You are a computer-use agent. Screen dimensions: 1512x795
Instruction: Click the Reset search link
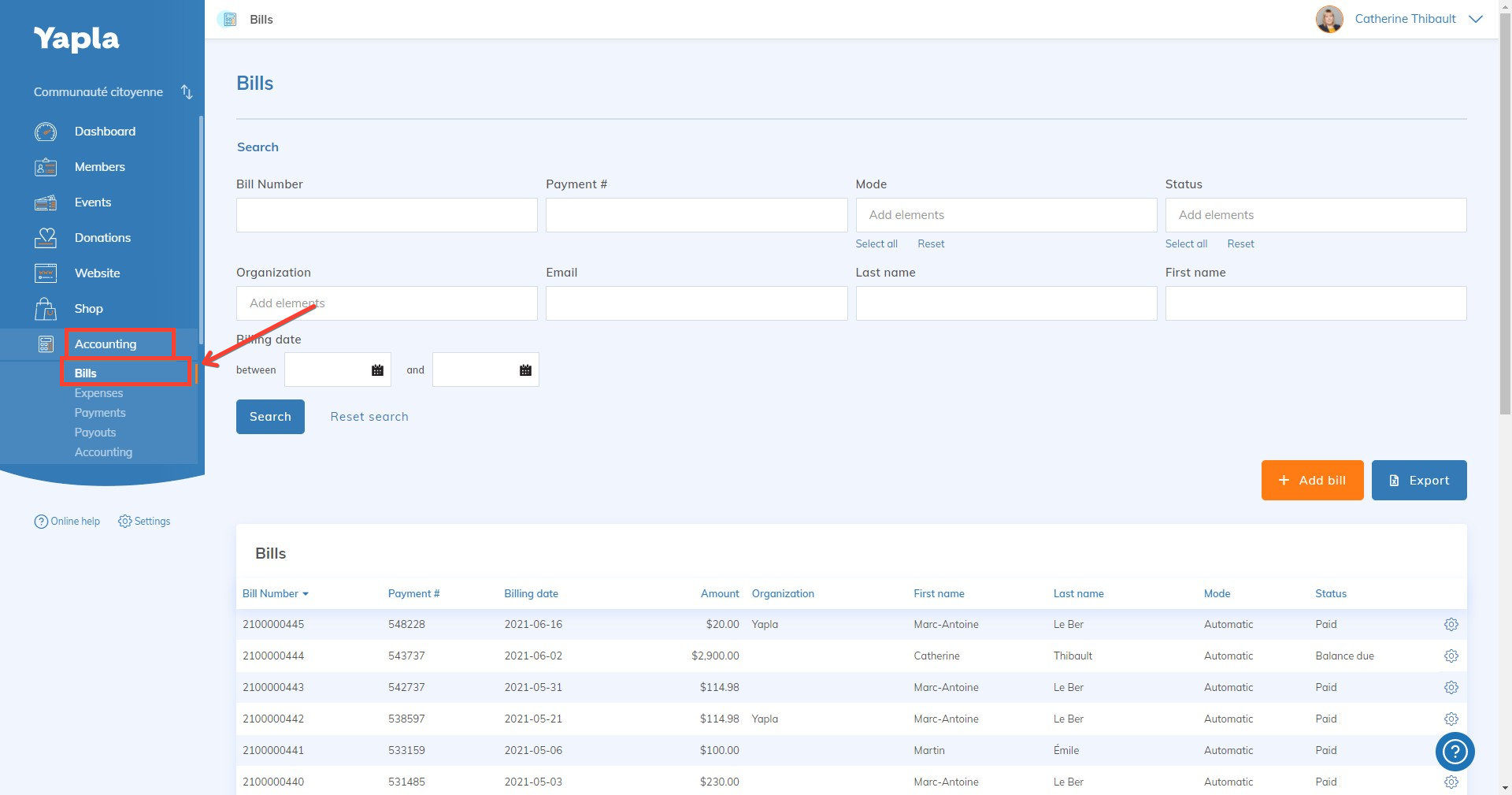(369, 417)
